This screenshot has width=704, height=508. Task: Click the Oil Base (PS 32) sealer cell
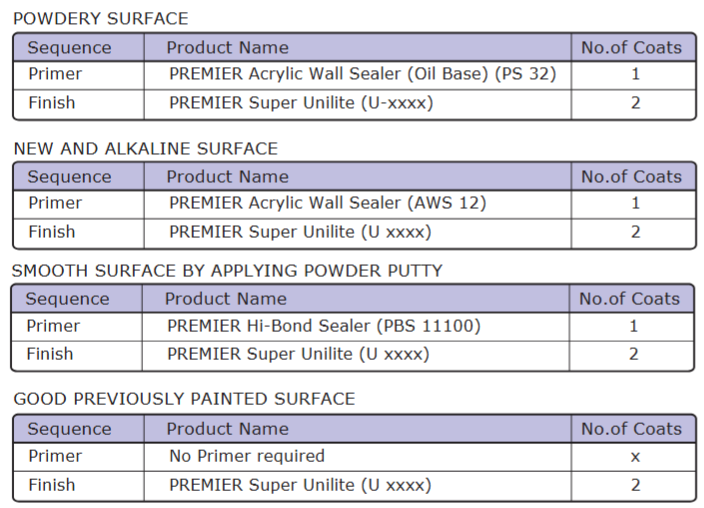coord(362,74)
